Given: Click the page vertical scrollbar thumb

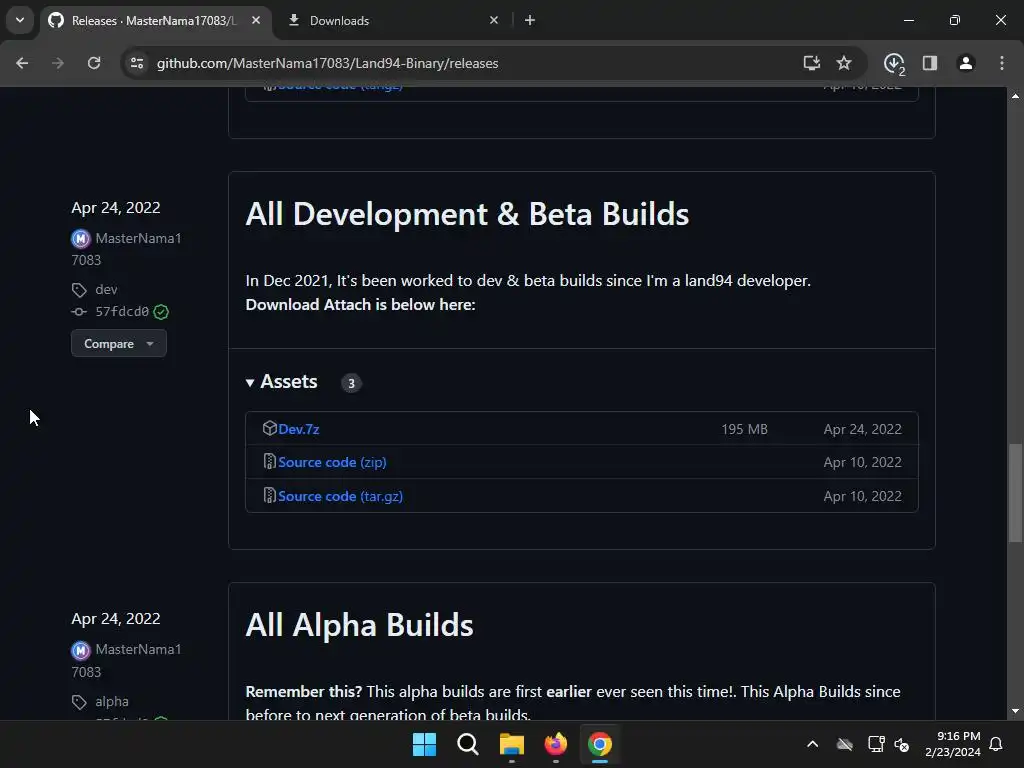Looking at the screenshot, I should pyautogui.click(x=1015, y=493).
